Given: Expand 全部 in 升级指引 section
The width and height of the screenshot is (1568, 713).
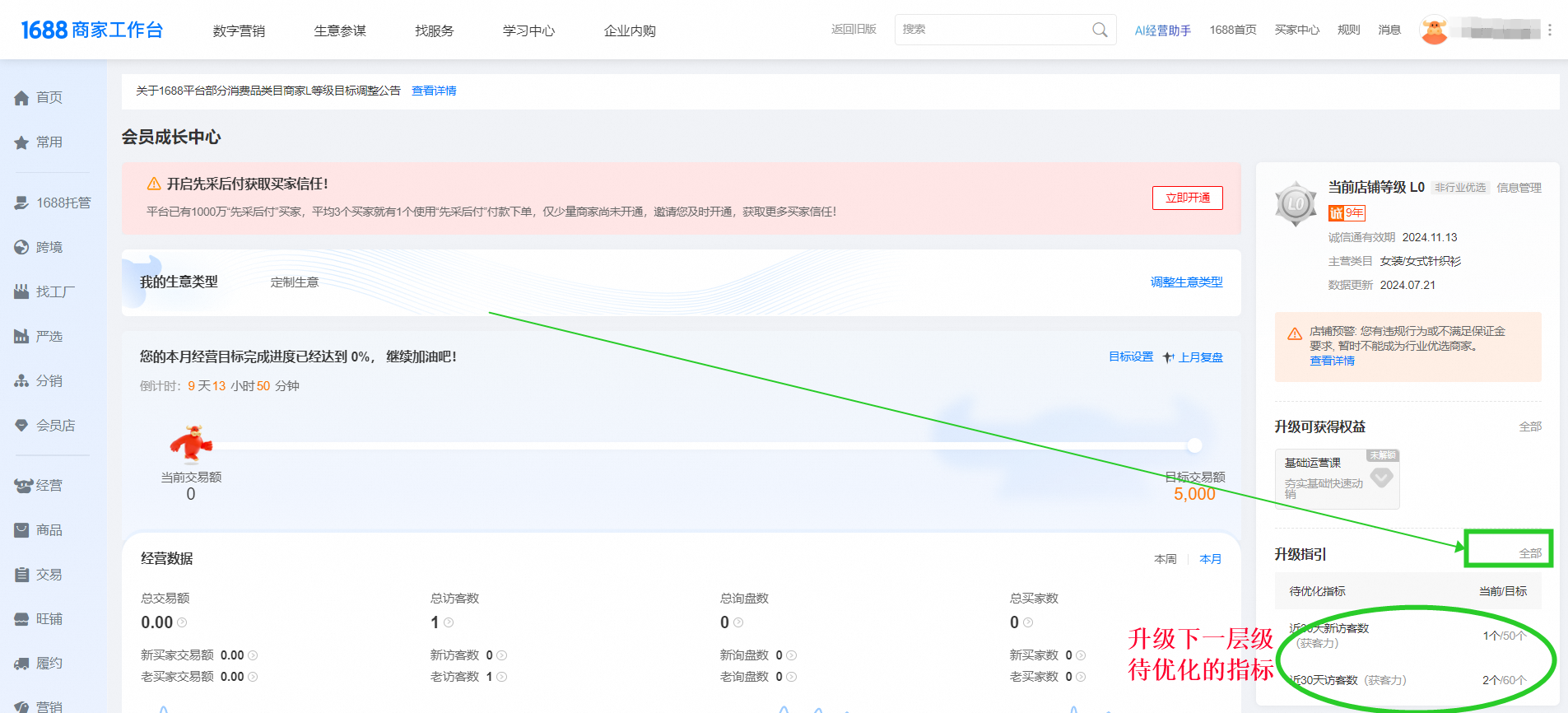Looking at the screenshot, I should (1529, 553).
